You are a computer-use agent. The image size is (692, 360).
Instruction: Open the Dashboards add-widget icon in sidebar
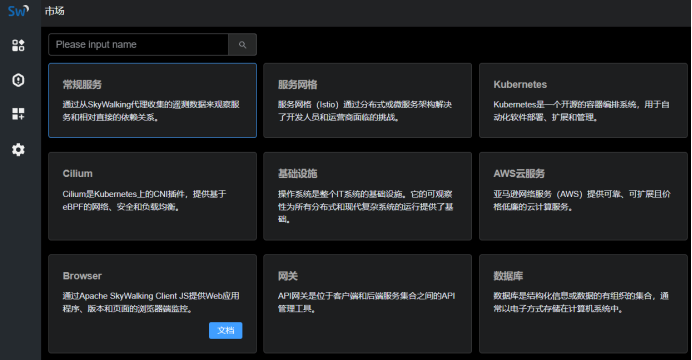pos(18,114)
